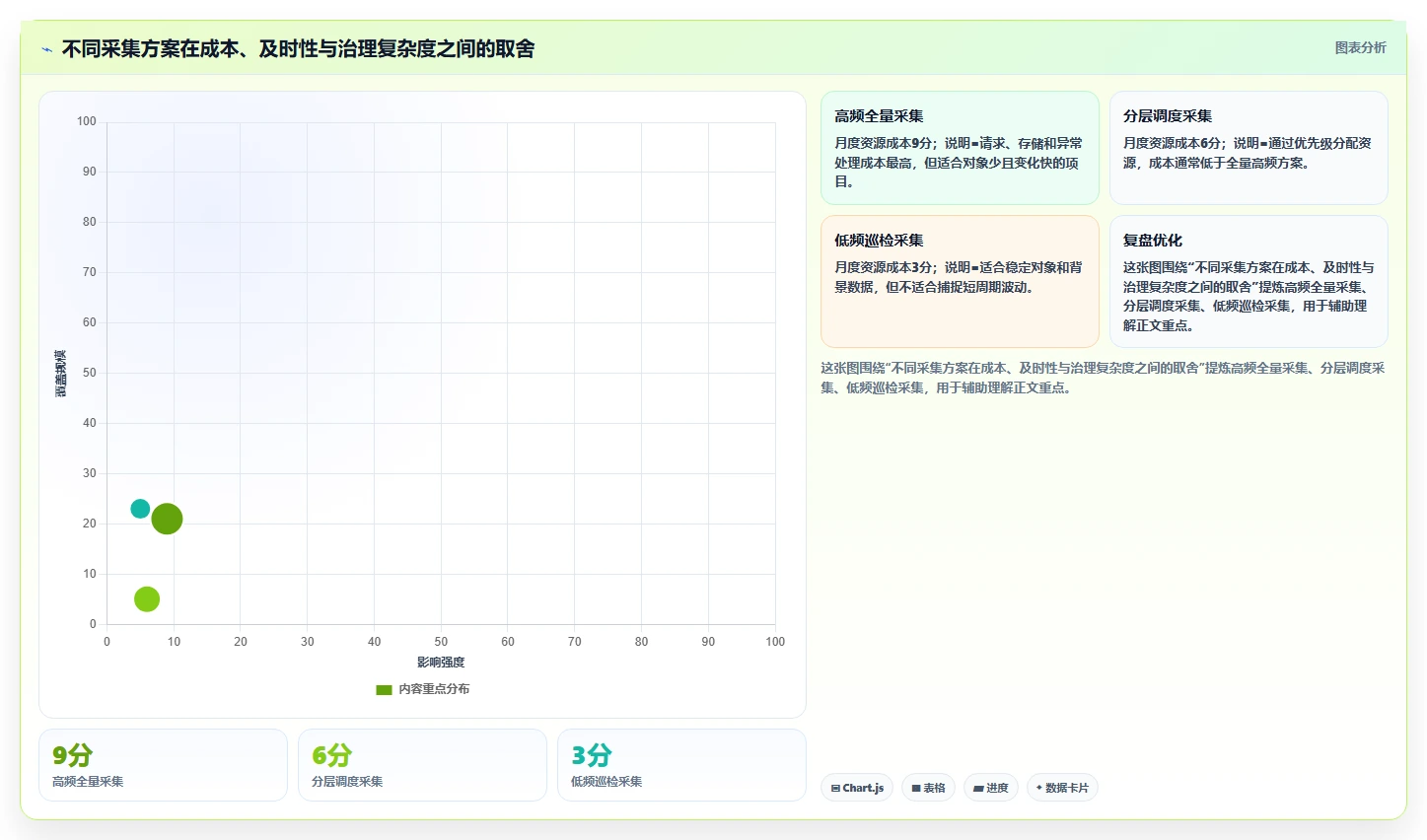Image resolution: width=1427 pixels, height=840 pixels.
Task: Click the 数据卡片 tag
Action: pyautogui.click(x=1062, y=788)
